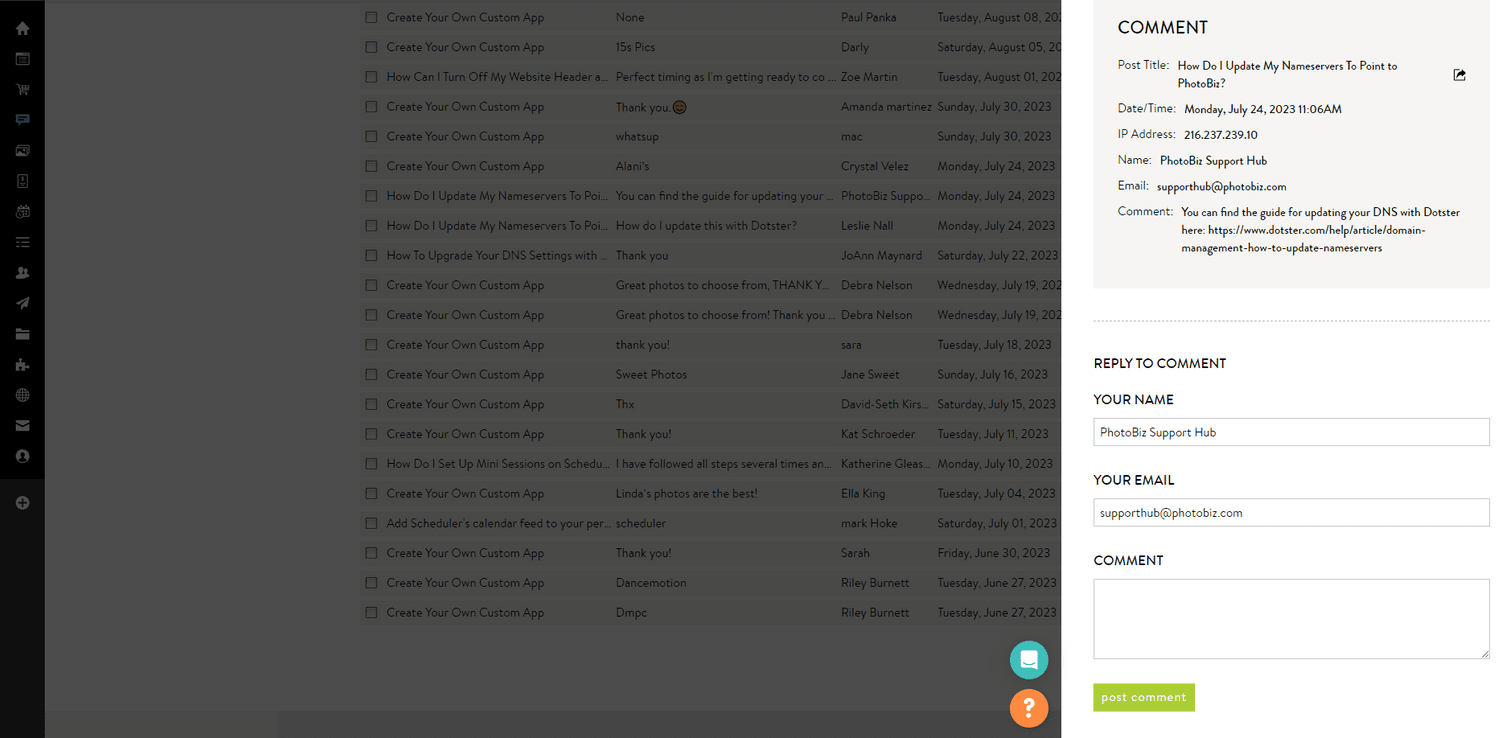Screen dimensions: 1500x738
Task: Open the orange question mark help button
Action: [1029, 708]
